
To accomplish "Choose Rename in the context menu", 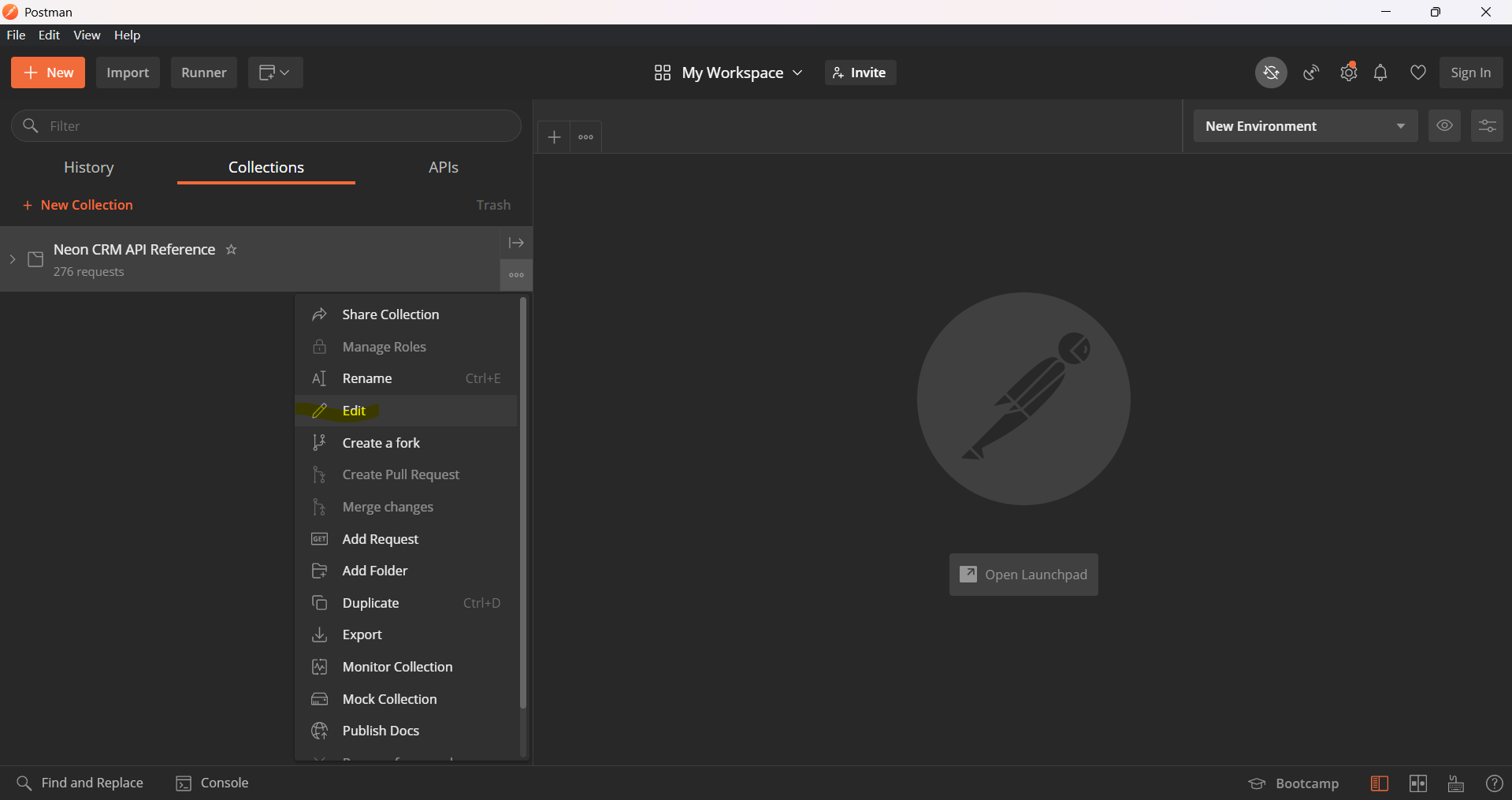I will (x=406, y=378).
